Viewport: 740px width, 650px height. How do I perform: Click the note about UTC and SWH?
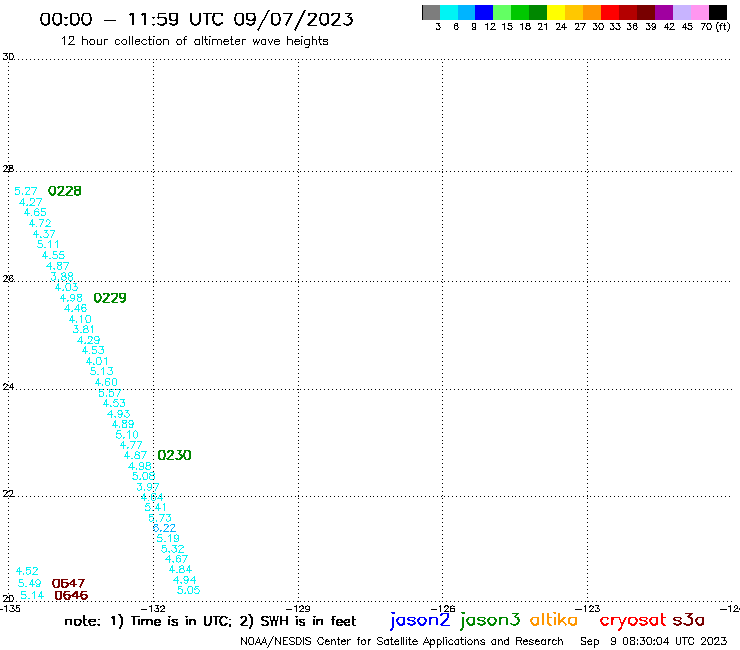coord(210,621)
